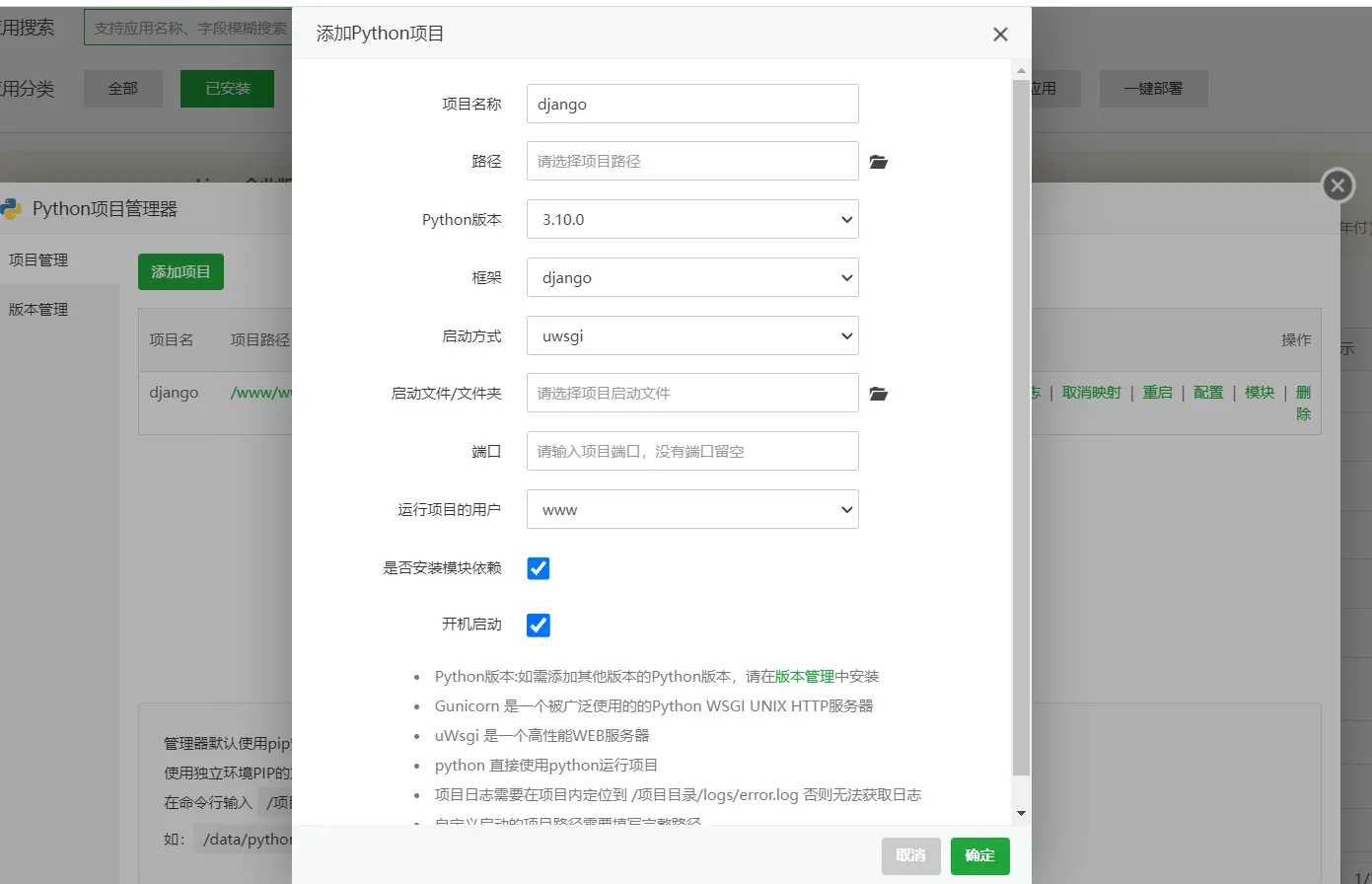Click folder icon beside 启动文件/文件夹 field

tap(879, 394)
